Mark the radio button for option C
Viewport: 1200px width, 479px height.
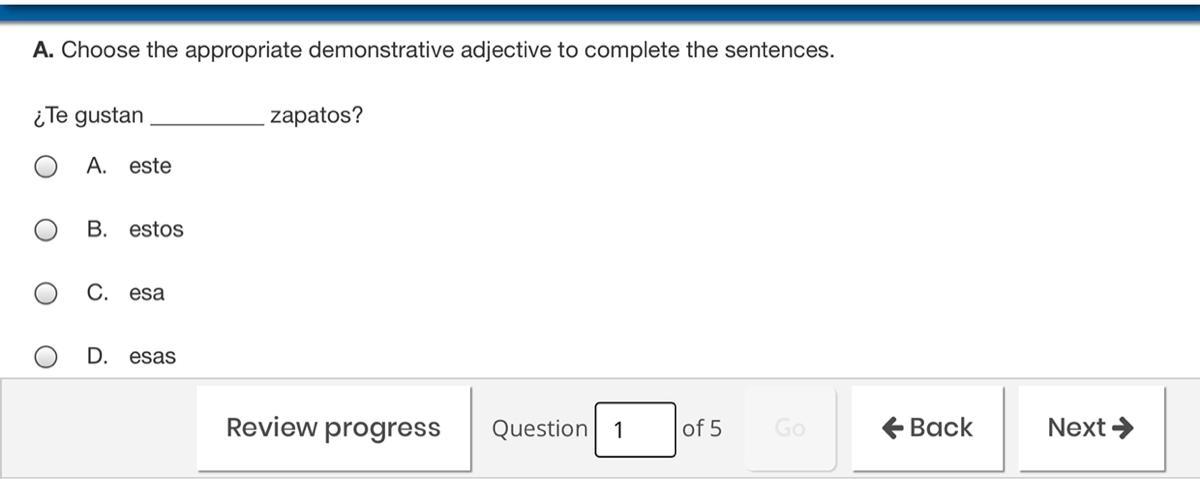[46, 293]
